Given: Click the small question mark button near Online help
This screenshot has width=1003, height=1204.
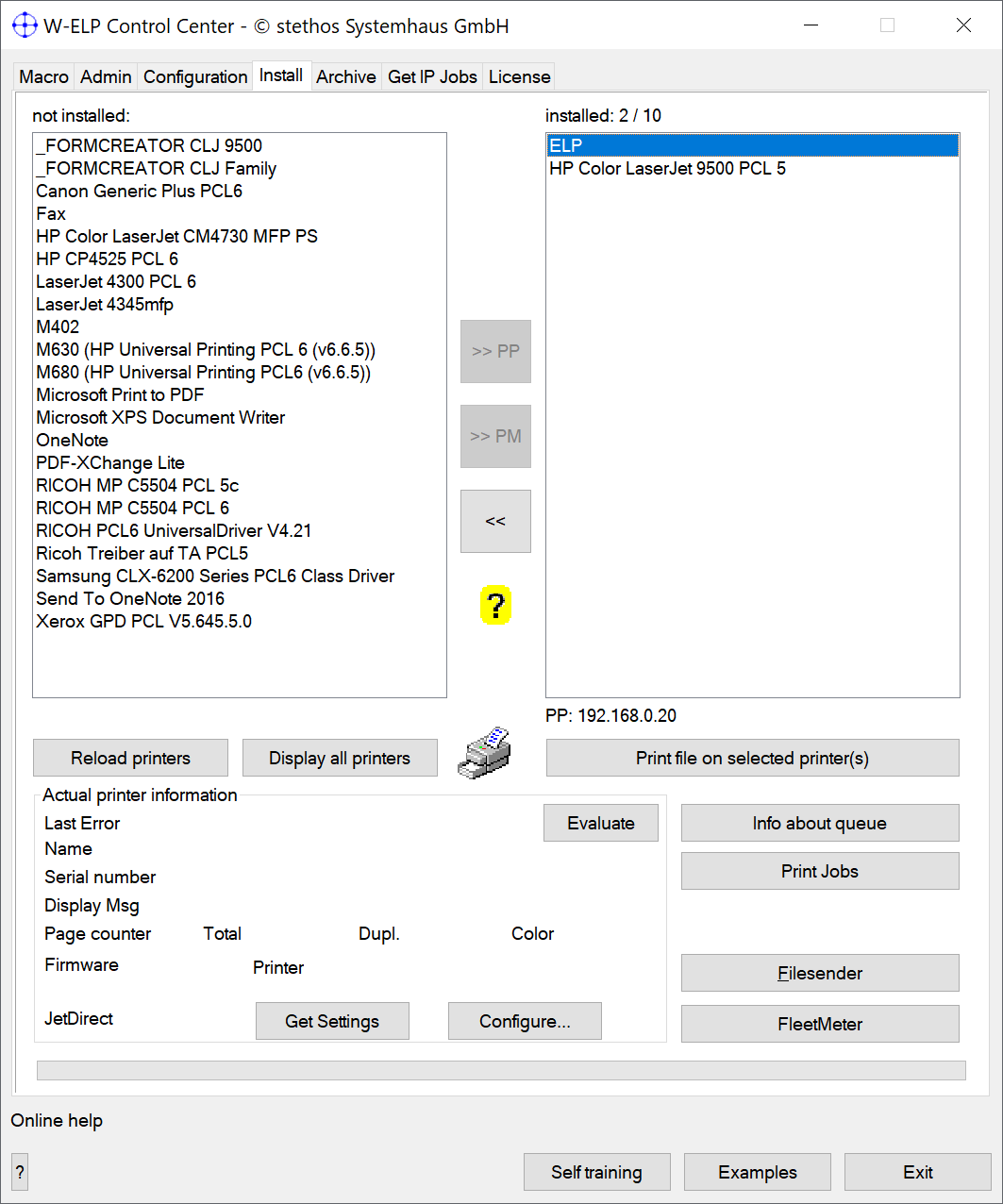Looking at the screenshot, I should 20,1172.
